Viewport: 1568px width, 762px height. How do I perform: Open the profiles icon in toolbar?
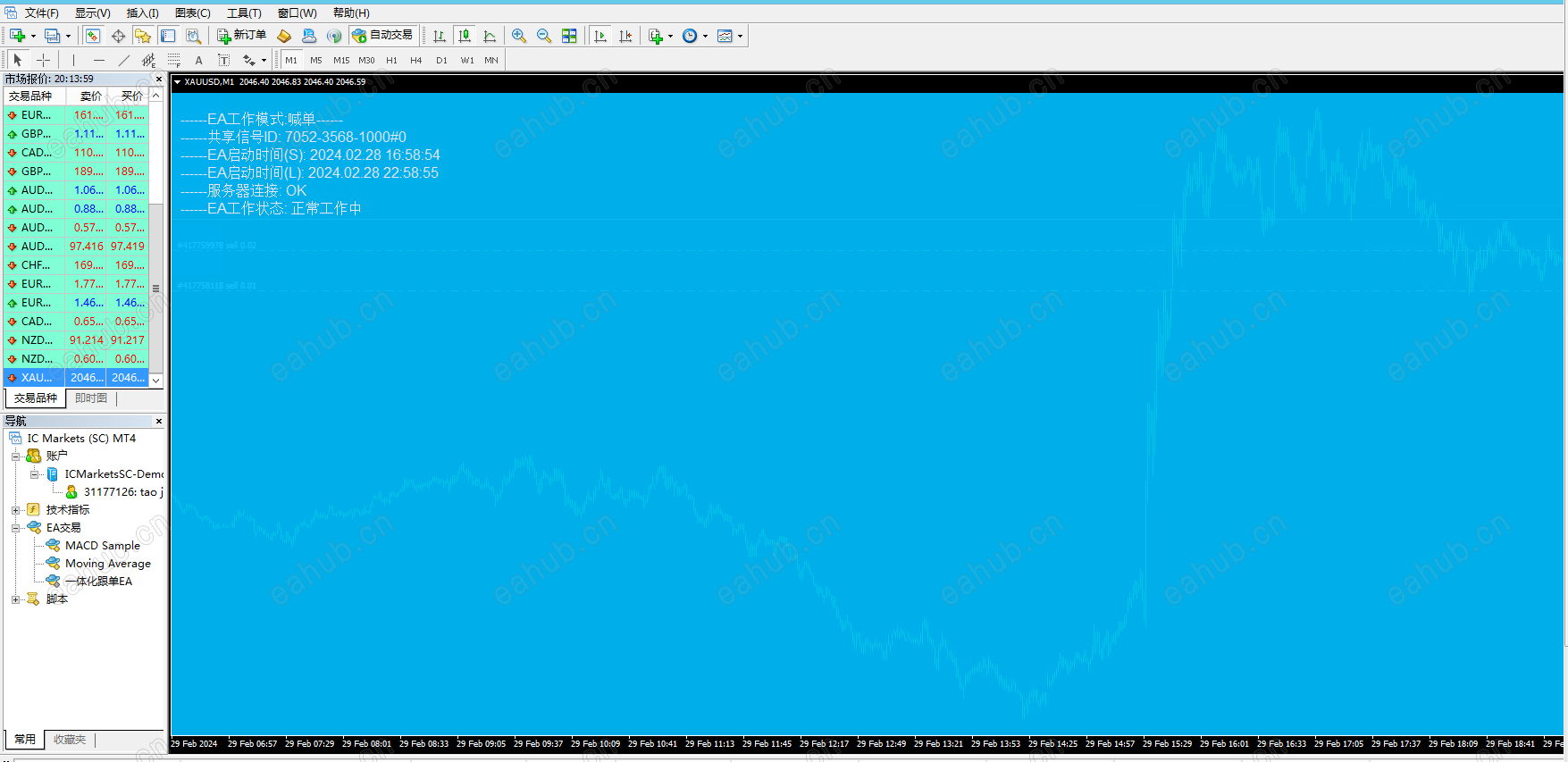click(53, 36)
